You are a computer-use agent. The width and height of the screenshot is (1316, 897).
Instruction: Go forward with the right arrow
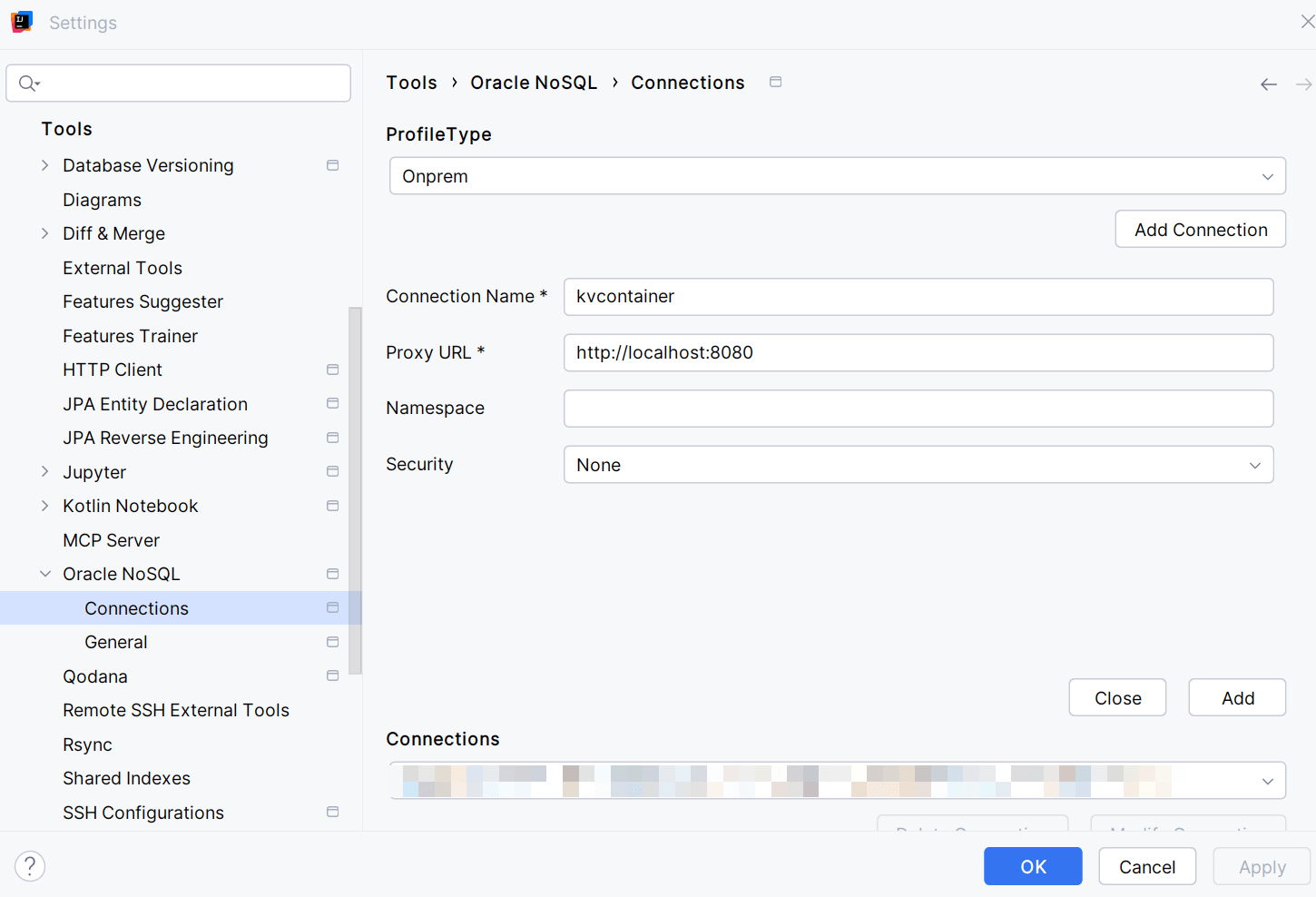pos(1304,84)
